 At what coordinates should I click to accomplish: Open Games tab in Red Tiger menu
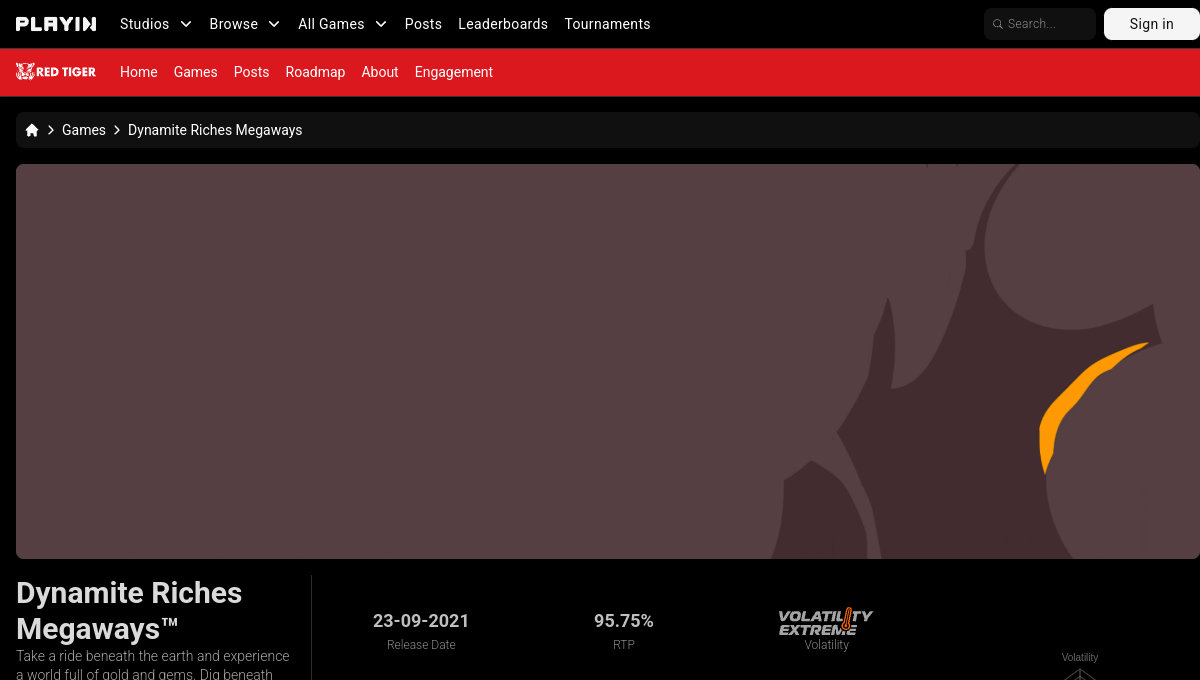point(195,72)
